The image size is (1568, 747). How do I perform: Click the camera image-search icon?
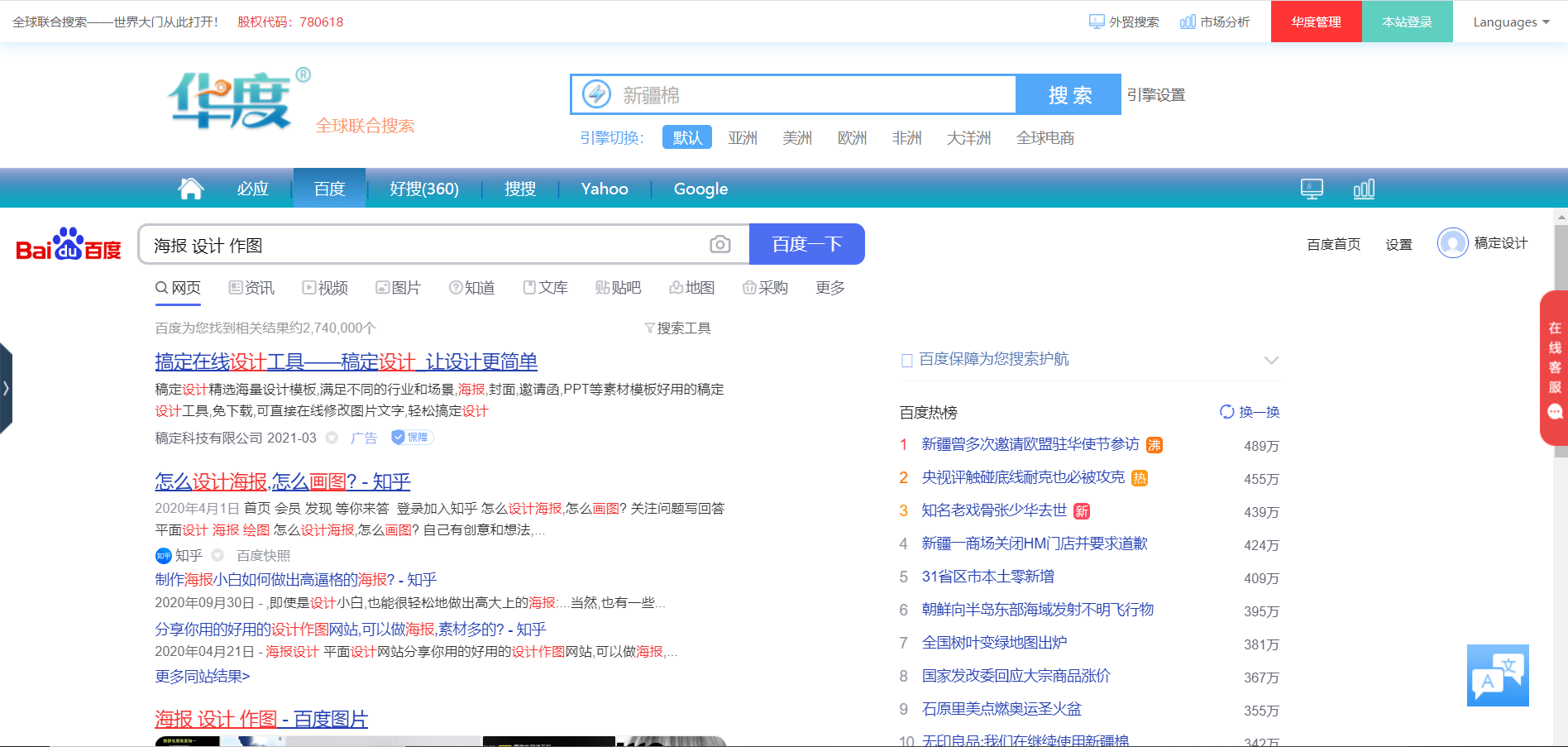(x=720, y=244)
